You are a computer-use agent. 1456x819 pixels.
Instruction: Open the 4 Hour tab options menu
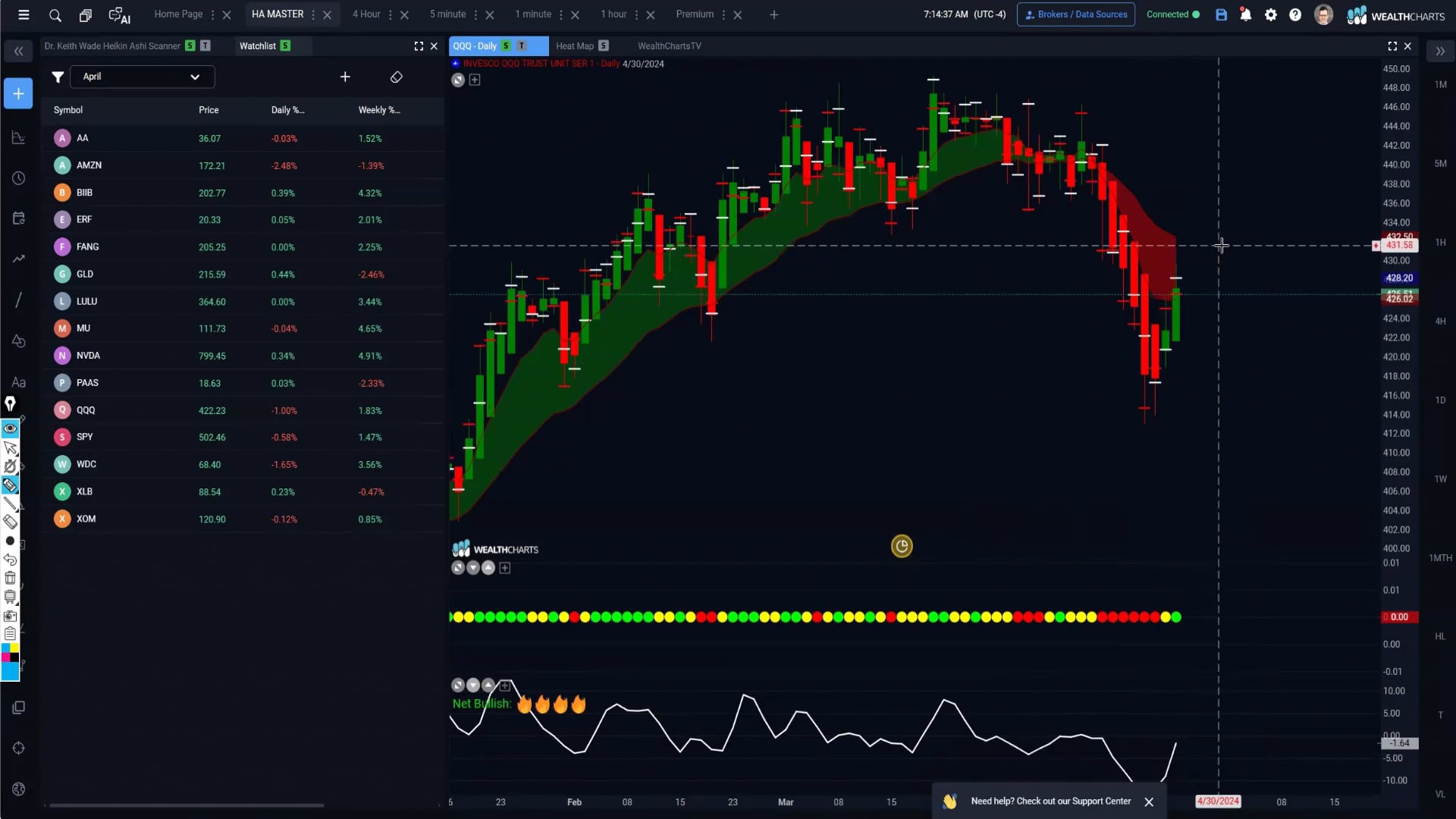coord(391,14)
